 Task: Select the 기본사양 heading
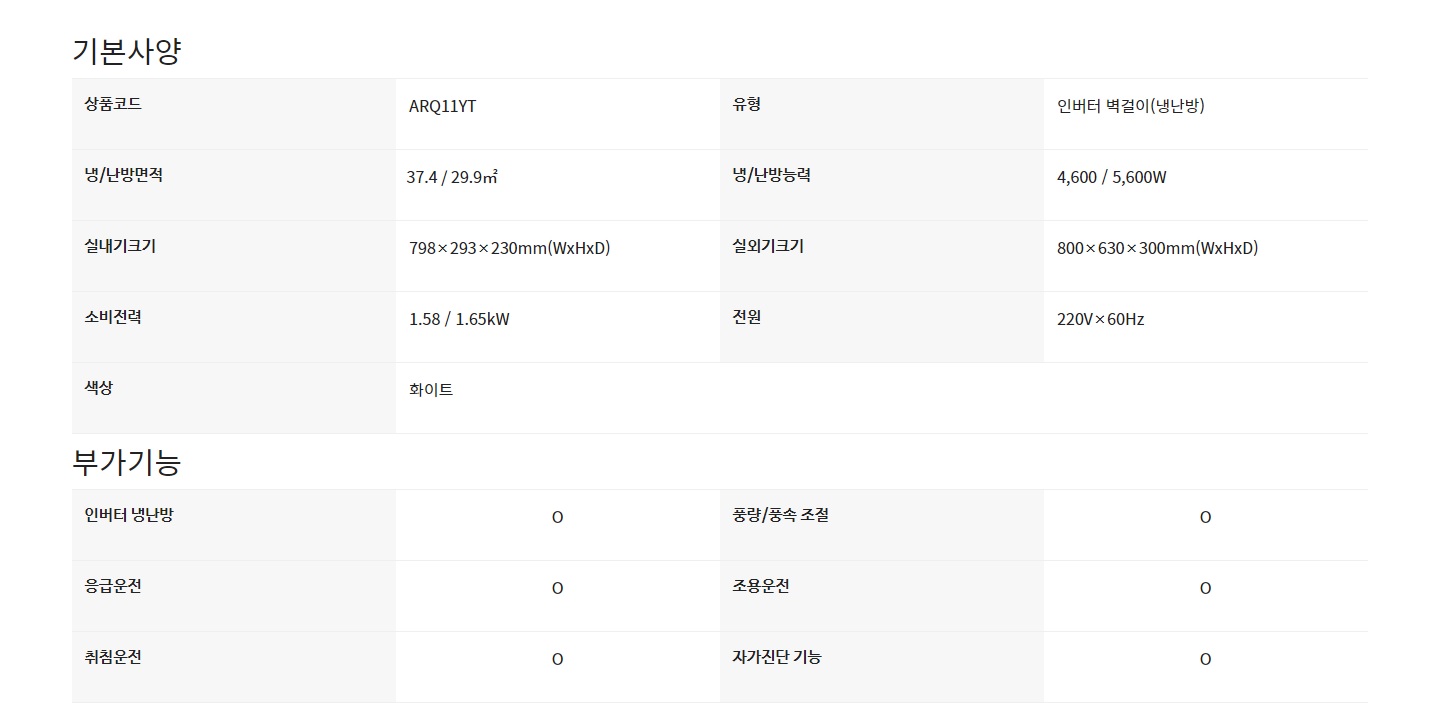127,51
